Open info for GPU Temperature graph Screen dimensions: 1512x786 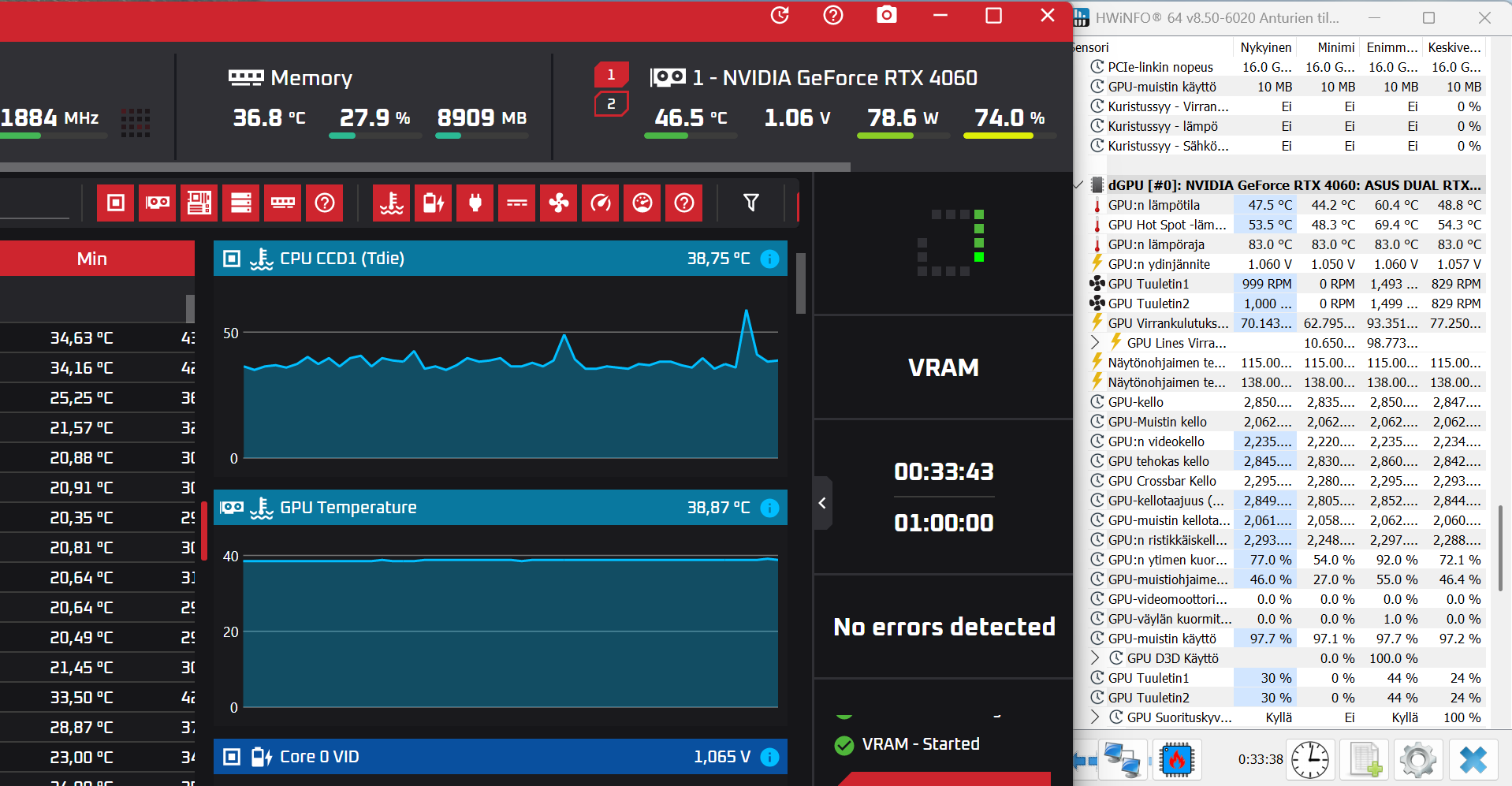point(770,508)
